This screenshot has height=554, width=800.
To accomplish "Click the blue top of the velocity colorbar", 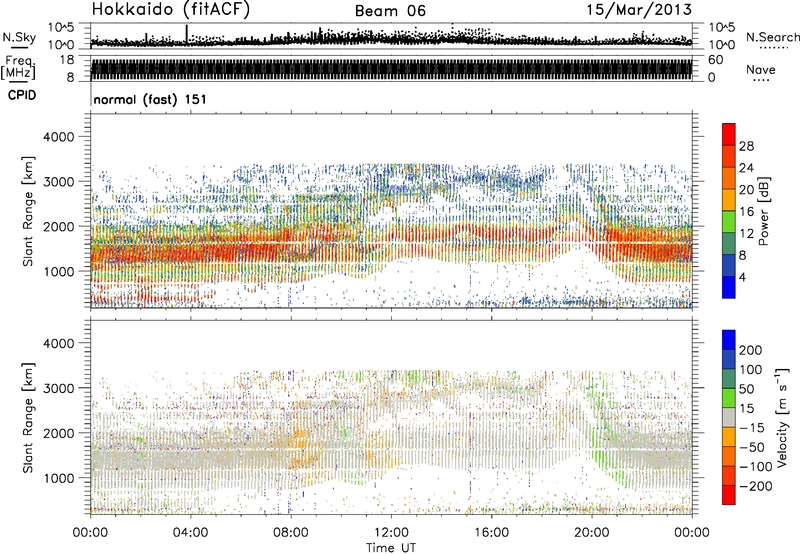I will [729, 340].
